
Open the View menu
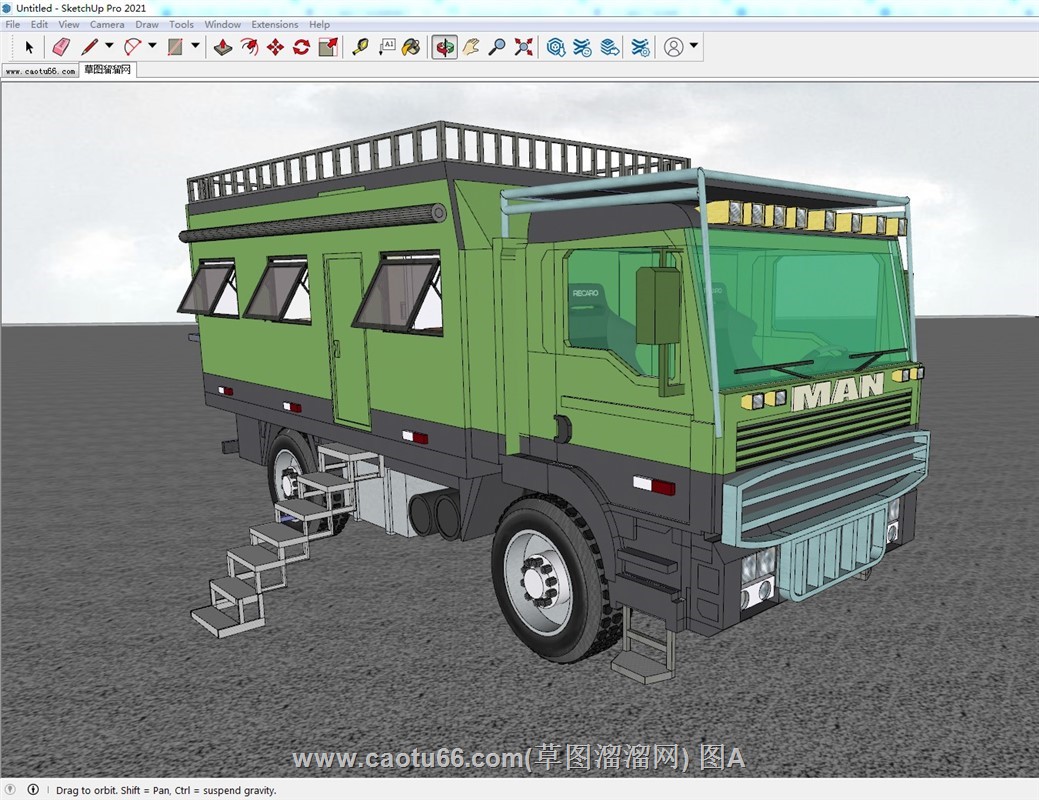69,25
